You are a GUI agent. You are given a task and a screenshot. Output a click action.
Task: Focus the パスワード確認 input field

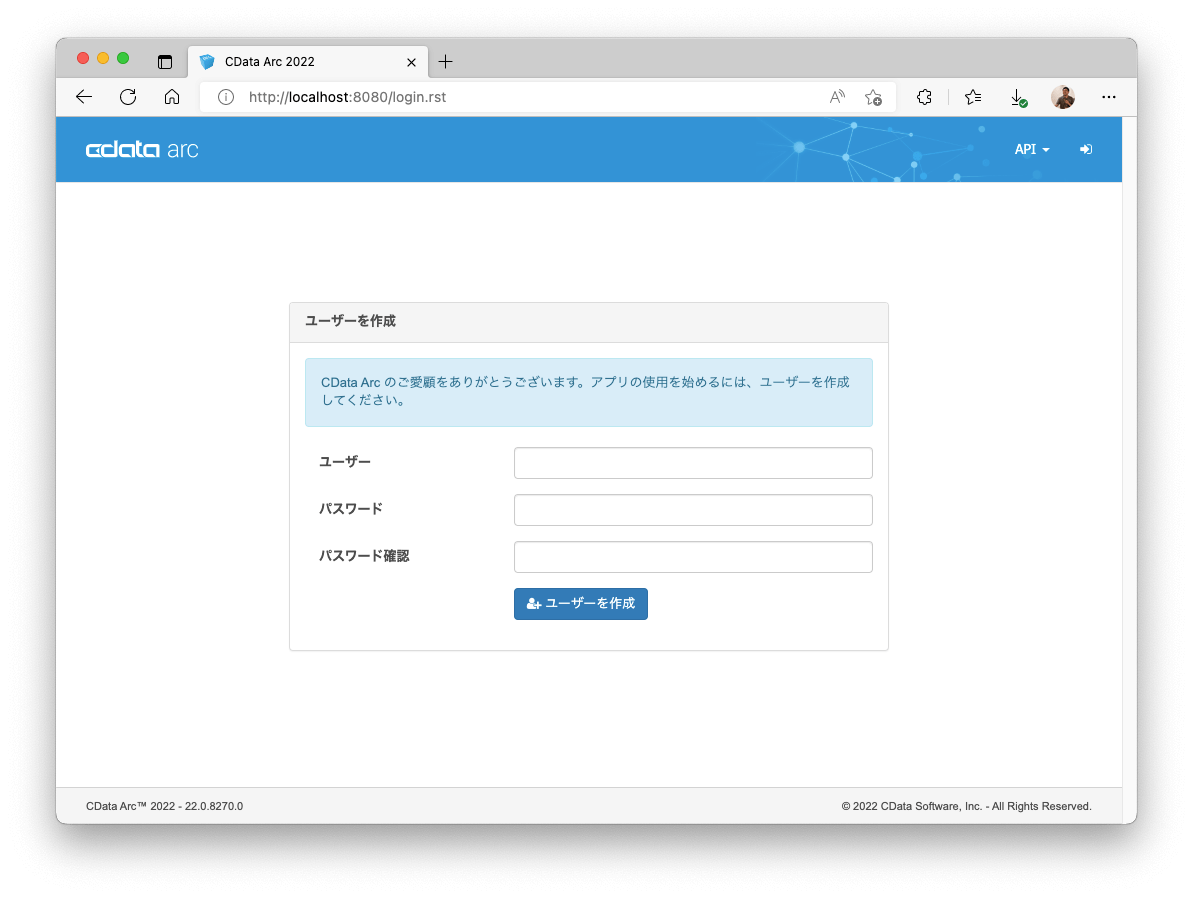(693, 557)
